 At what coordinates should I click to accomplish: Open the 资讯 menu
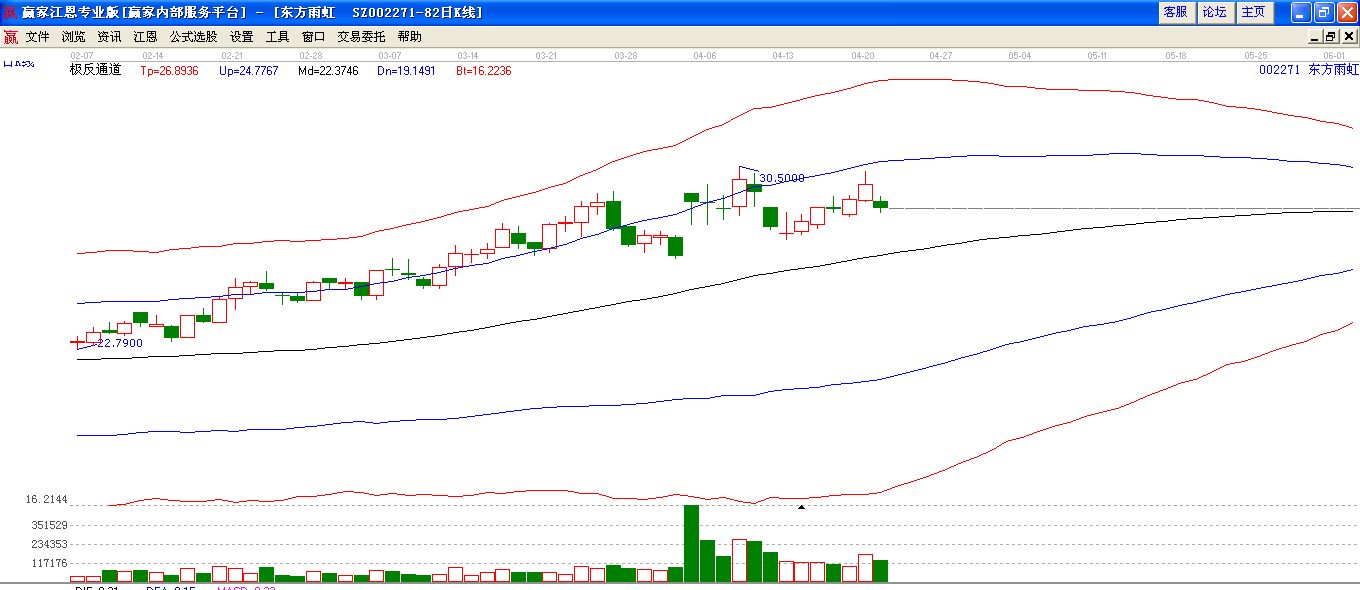coord(110,37)
